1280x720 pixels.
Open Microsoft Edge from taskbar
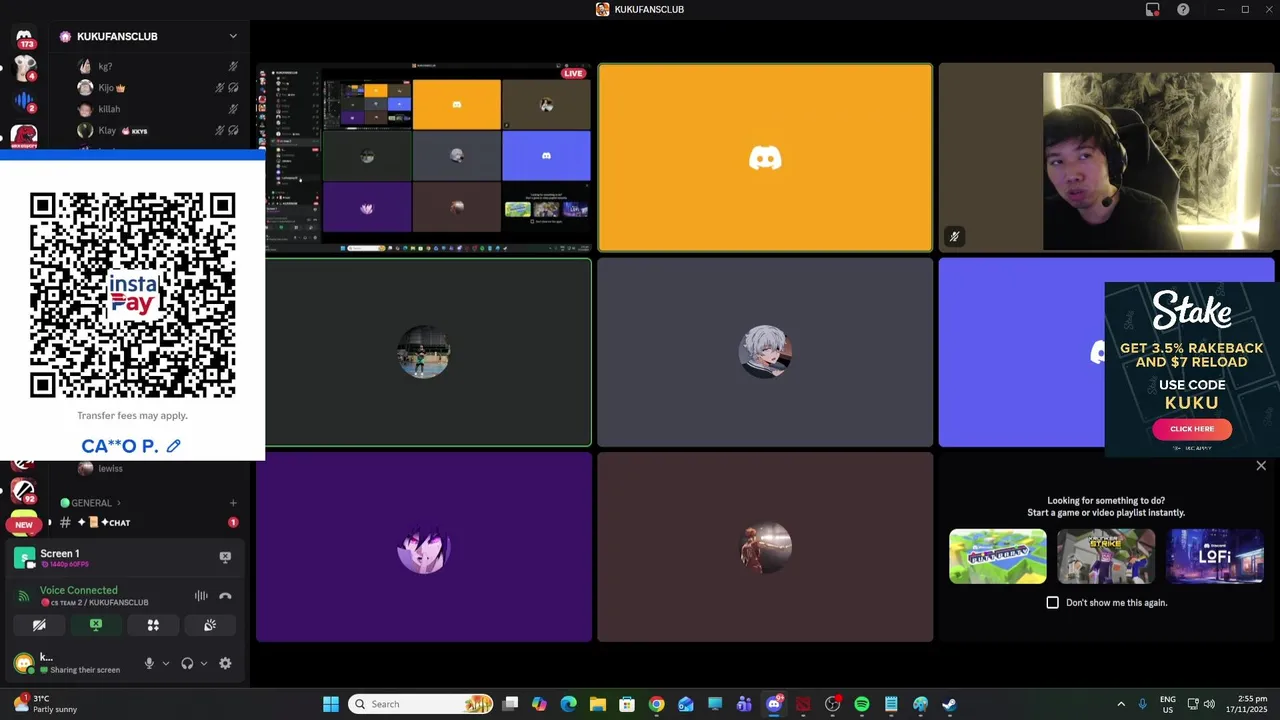[568, 704]
